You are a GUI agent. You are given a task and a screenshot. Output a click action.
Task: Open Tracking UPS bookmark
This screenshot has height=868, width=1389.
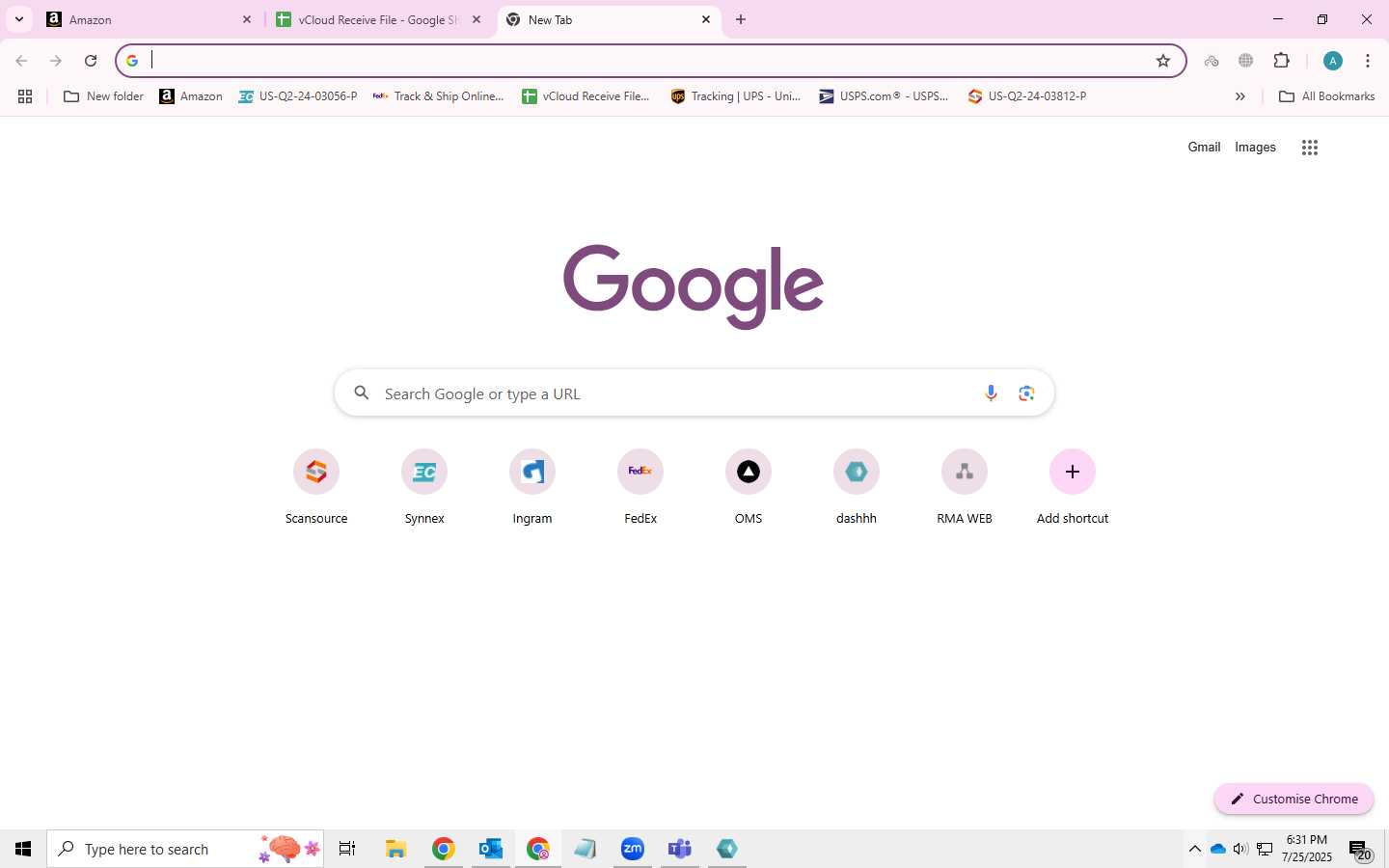click(x=736, y=96)
